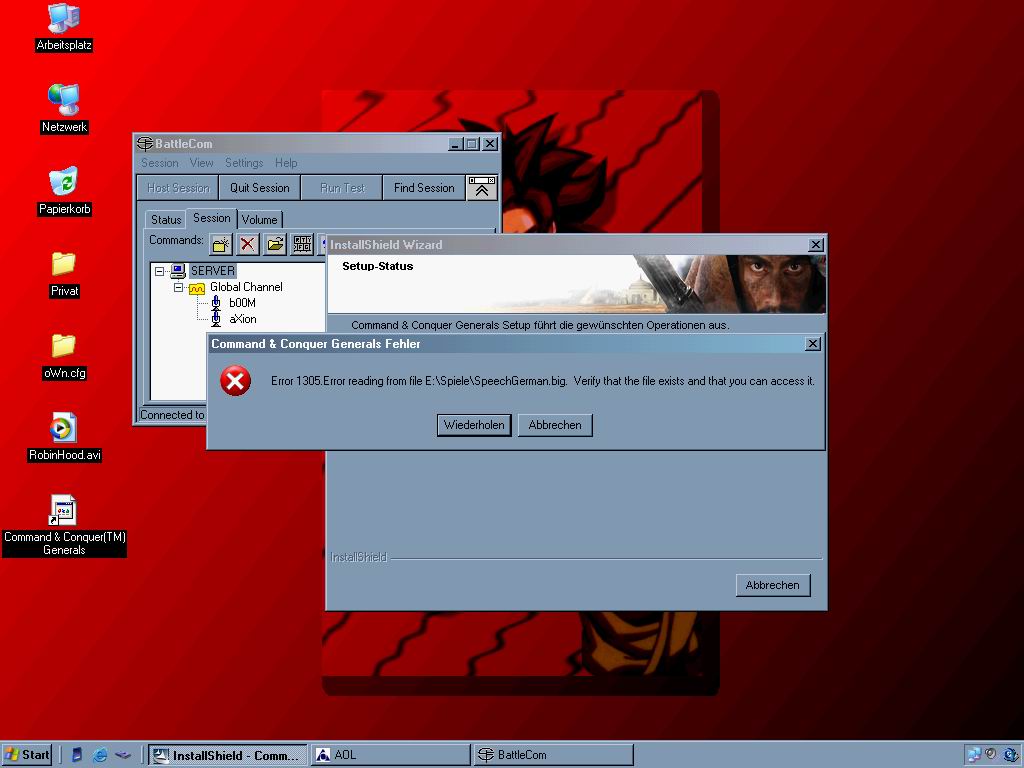1024x768 pixels.
Task: Select the Command & Conquer Generals shortcut icon
Action: [x=63, y=510]
